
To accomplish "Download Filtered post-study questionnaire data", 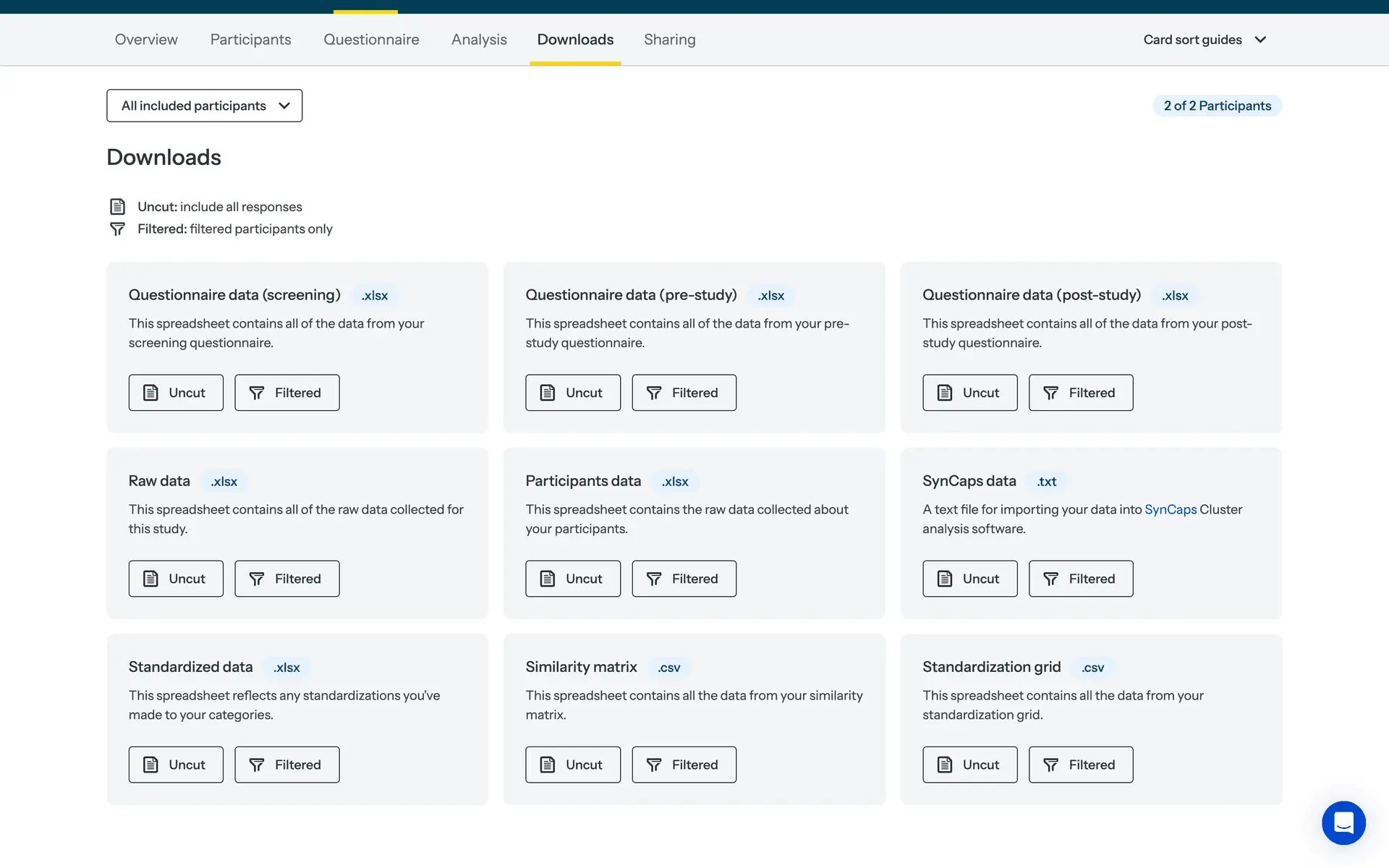I will (x=1081, y=393).
